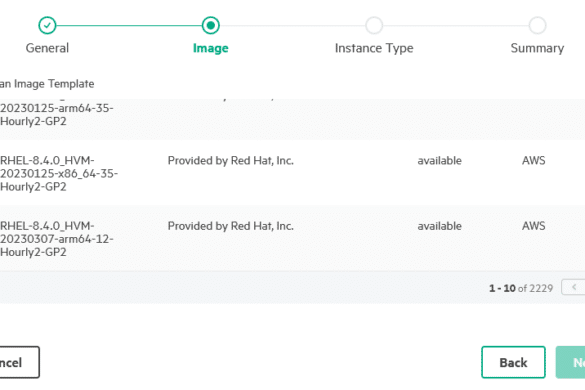The image size is (585, 390).
Task: Click the Summary step circle
Action: tap(538, 25)
